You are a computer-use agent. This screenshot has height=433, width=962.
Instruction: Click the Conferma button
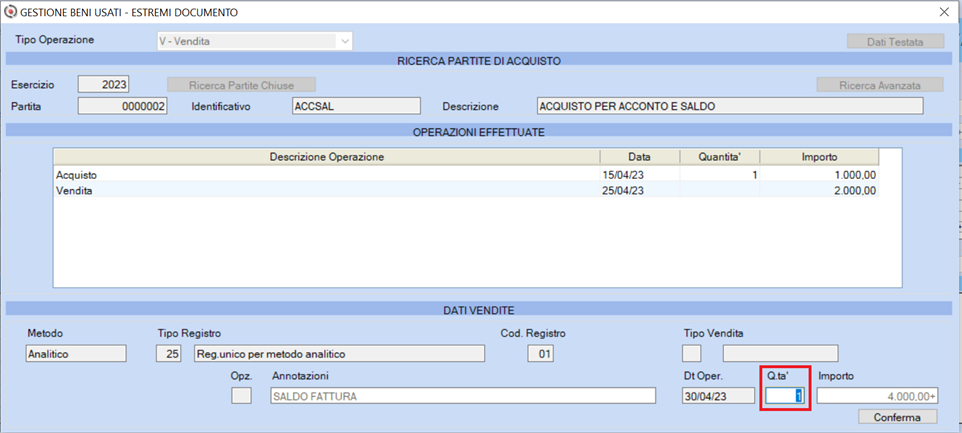[897, 417]
